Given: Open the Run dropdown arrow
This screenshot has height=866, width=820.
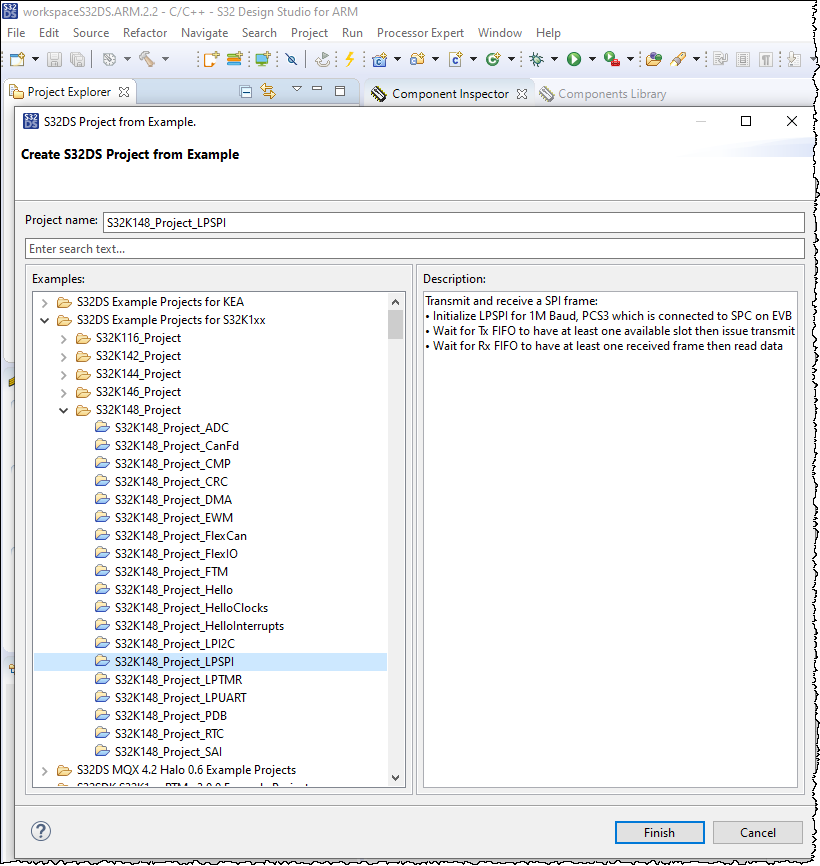Looking at the screenshot, I should (x=592, y=59).
